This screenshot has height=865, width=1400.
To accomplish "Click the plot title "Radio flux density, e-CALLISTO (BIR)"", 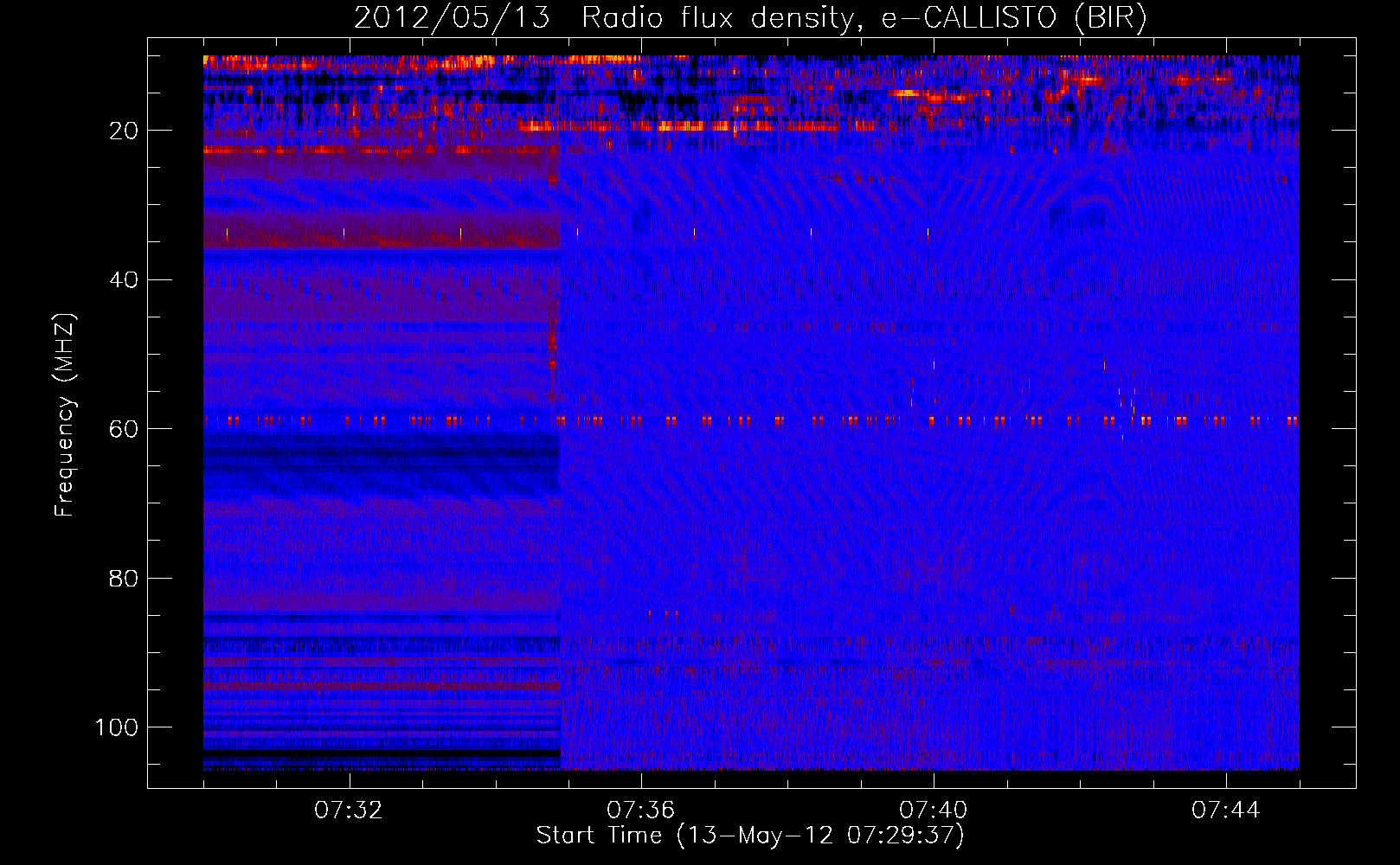I will coord(864,18).
